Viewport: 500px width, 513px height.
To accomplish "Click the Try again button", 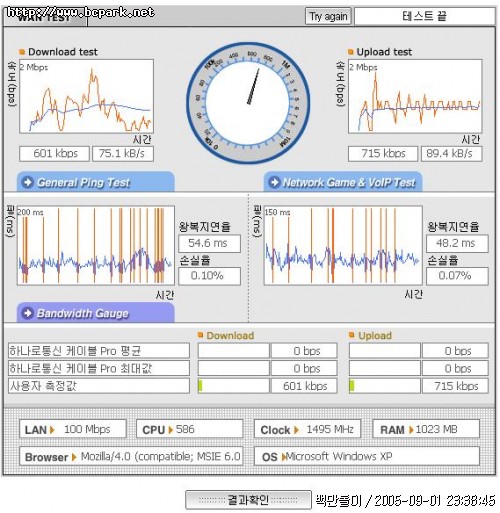I will click(x=328, y=16).
